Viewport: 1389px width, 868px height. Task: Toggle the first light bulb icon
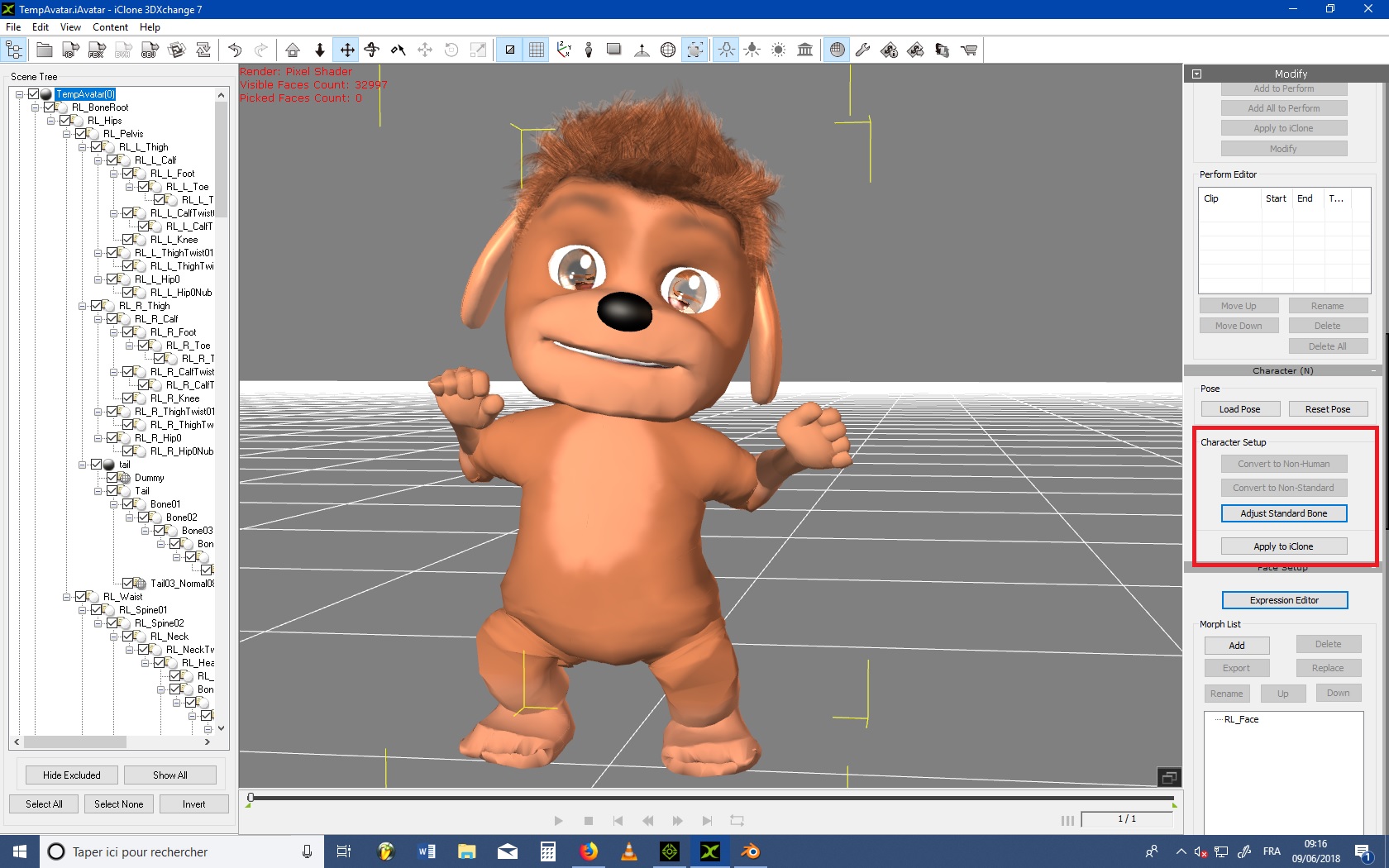(726, 50)
